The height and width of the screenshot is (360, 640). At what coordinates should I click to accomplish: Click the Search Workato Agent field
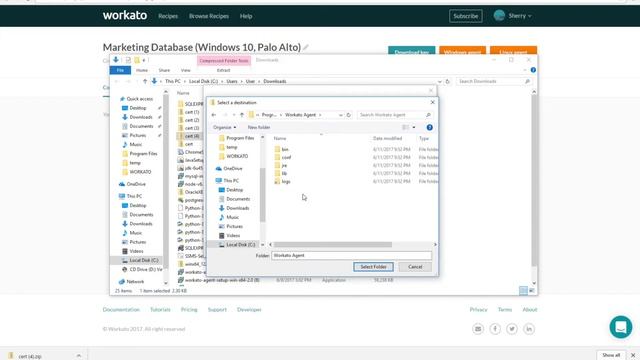(x=395, y=115)
